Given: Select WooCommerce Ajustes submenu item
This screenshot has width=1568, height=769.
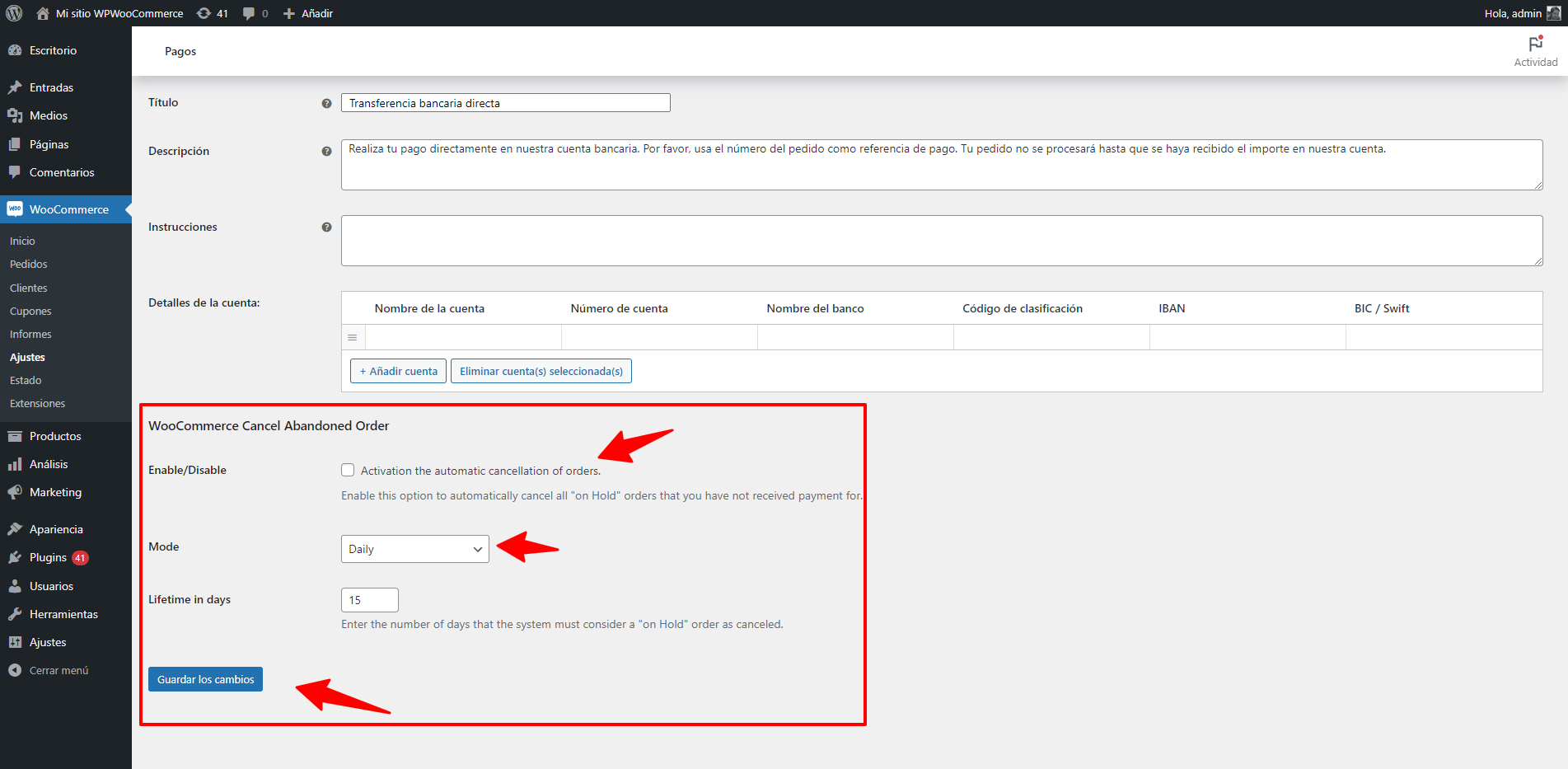Looking at the screenshot, I should coord(27,357).
